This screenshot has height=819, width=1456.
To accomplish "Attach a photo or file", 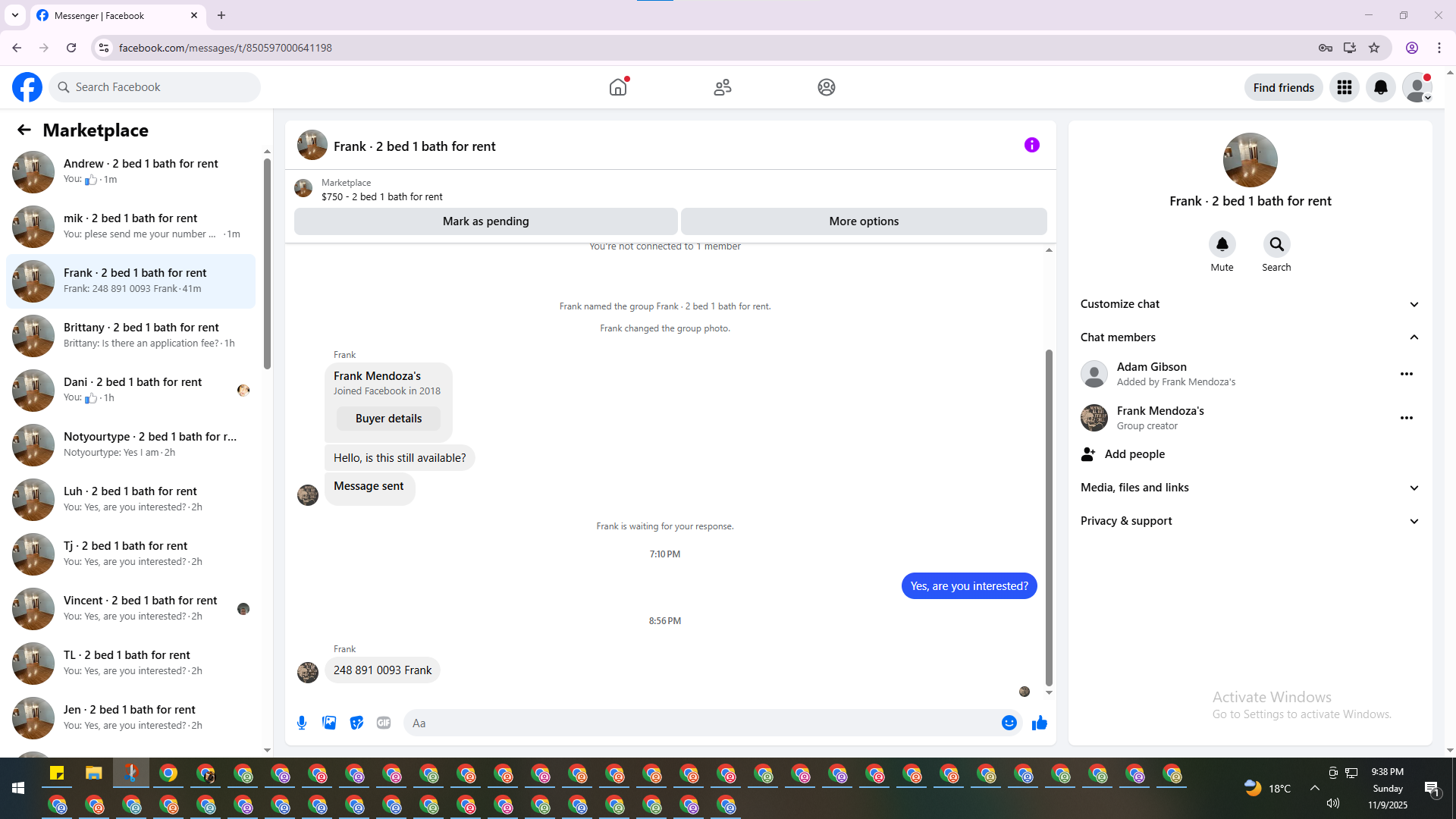I will [329, 723].
